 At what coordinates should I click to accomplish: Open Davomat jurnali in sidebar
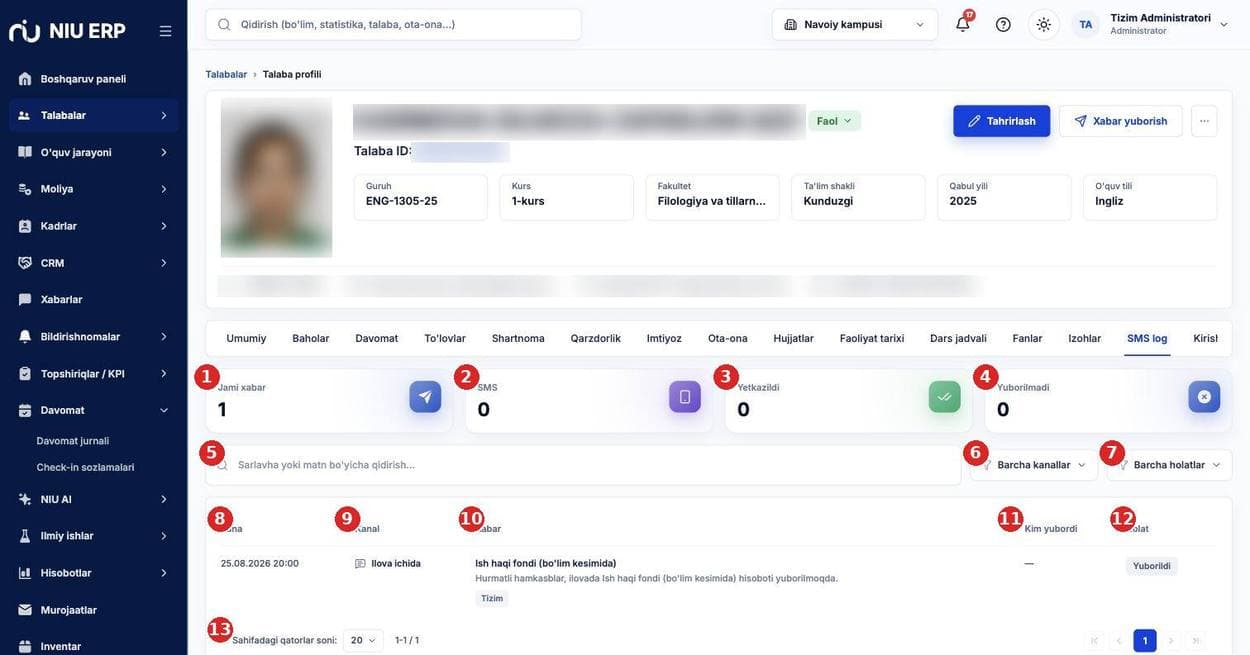[x=73, y=441]
